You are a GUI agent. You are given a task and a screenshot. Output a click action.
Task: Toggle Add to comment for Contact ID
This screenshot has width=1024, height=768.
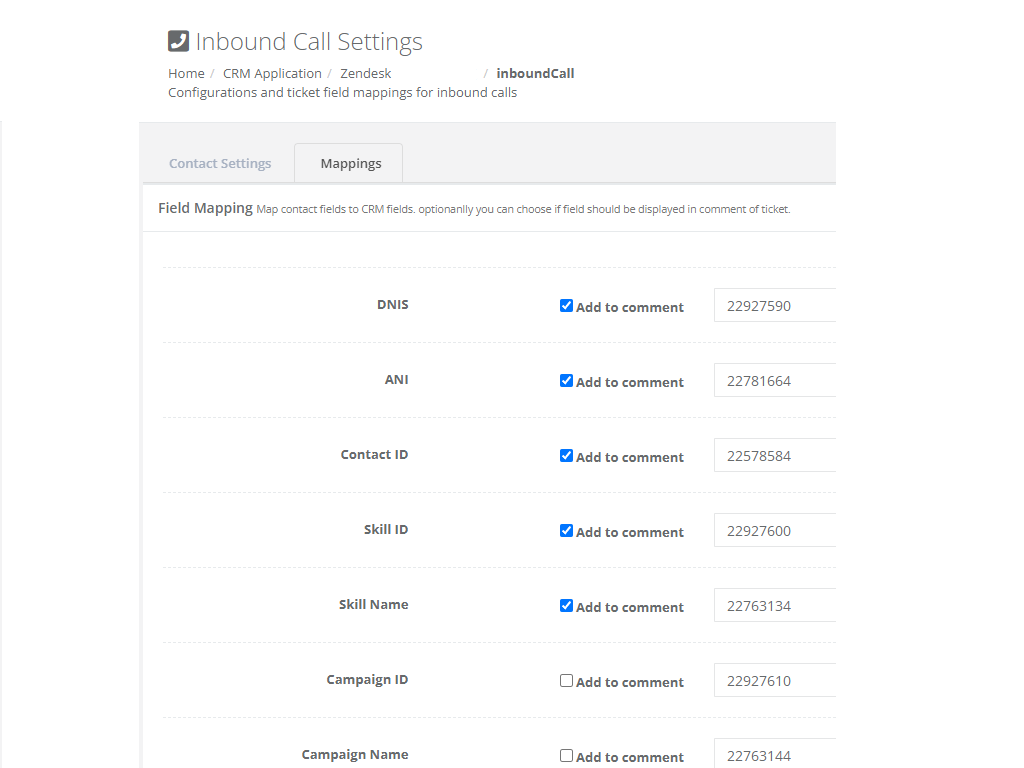click(x=566, y=456)
